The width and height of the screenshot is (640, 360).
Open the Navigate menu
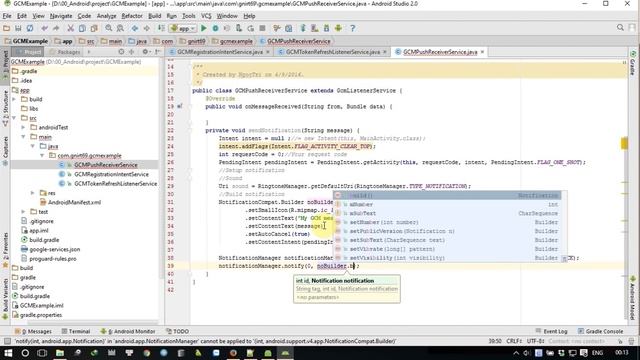[x=61, y=16]
